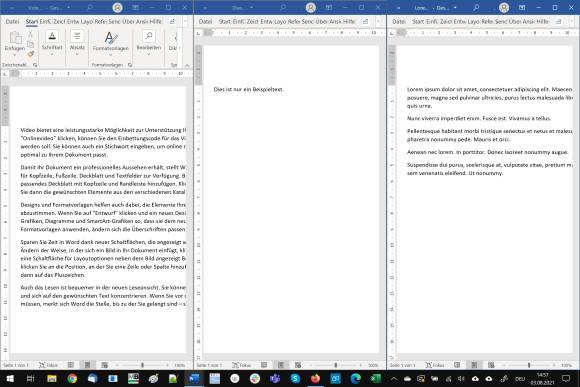580x387 pixels.
Task: Open Task View on the taskbar
Action: pos(31,378)
